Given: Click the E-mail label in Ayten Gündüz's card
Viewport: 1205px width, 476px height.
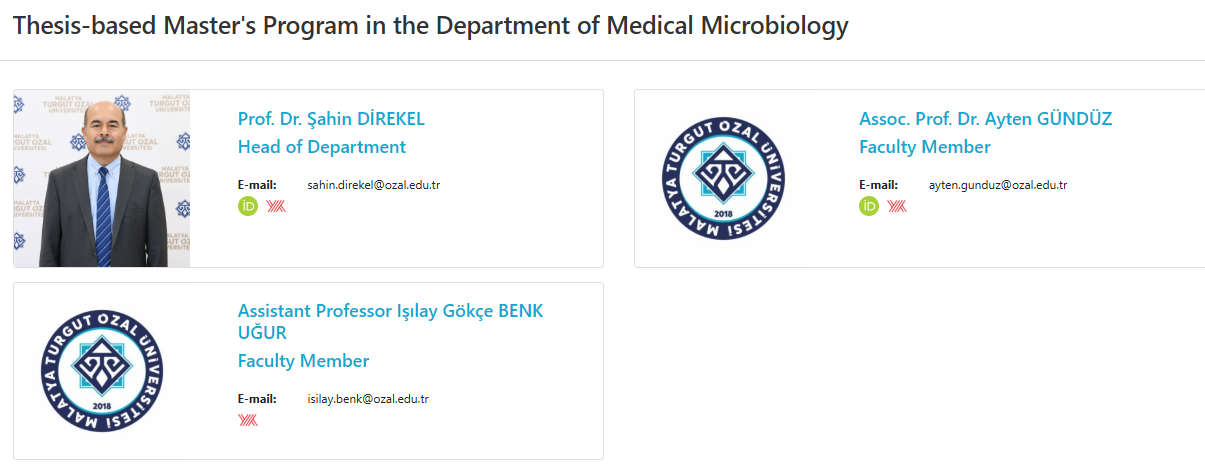Looking at the screenshot, I should click(878, 185).
